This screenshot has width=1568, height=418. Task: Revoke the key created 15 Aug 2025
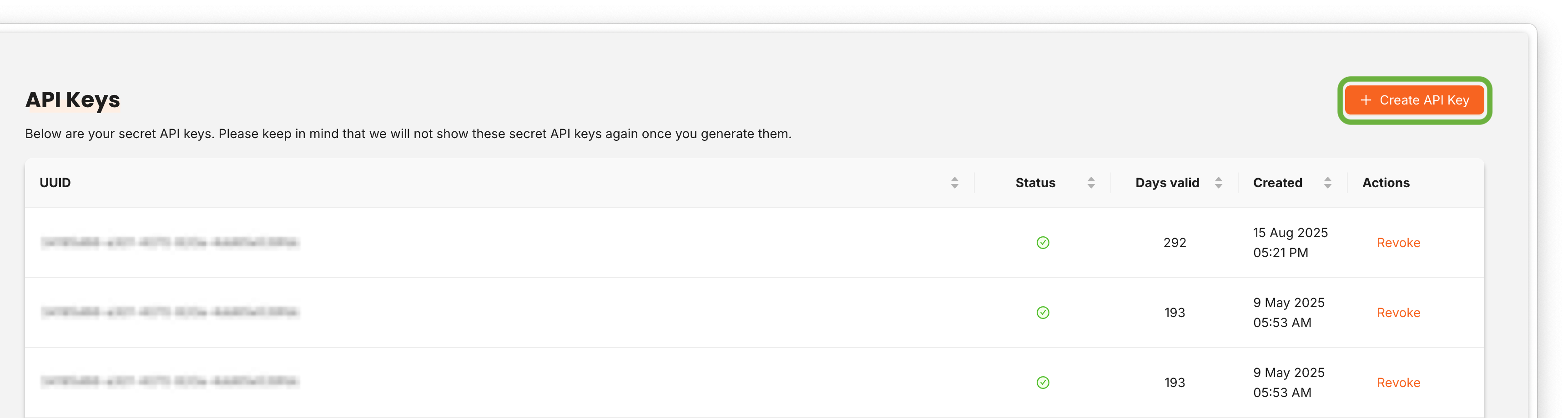click(1398, 243)
